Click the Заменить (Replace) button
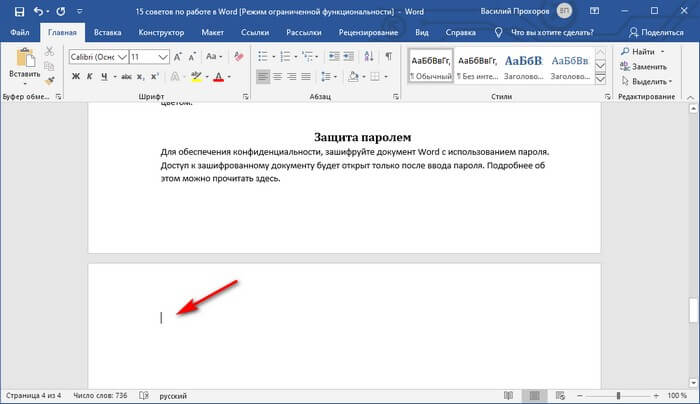 coord(648,65)
